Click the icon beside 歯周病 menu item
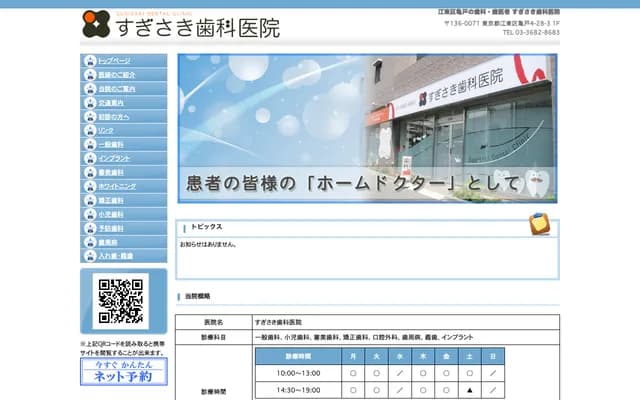This screenshot has width=640, height=400. [x=91, y=243]
